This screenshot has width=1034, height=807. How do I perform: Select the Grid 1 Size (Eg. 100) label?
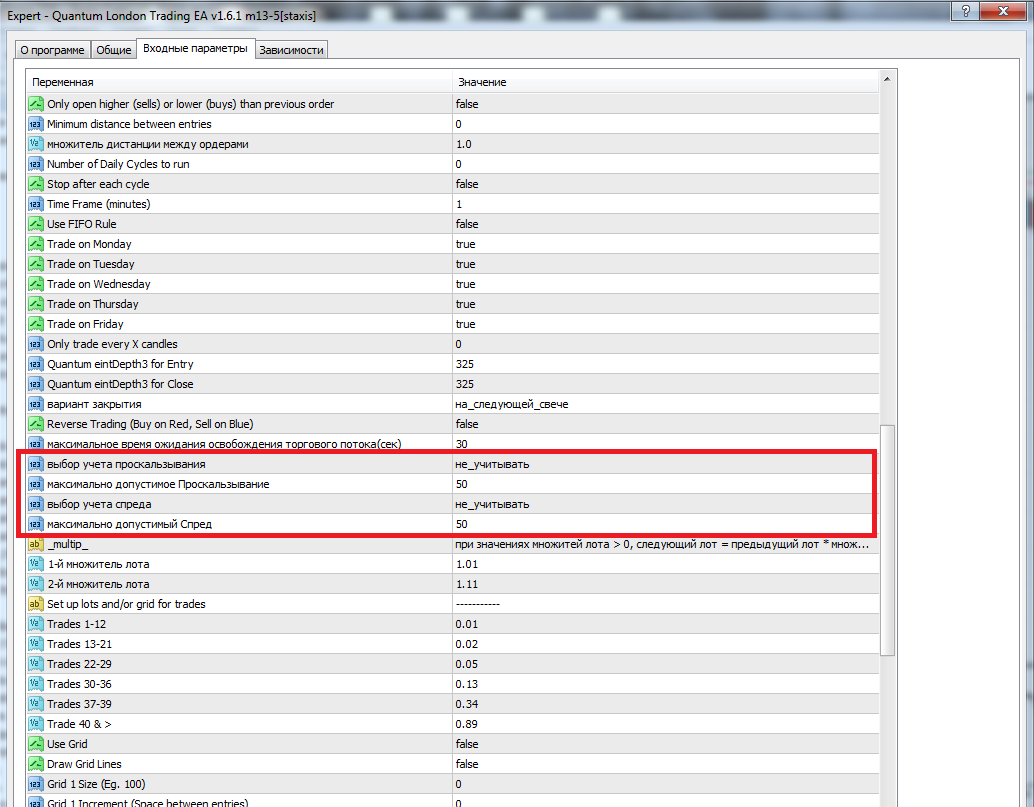tap(96, 784)
